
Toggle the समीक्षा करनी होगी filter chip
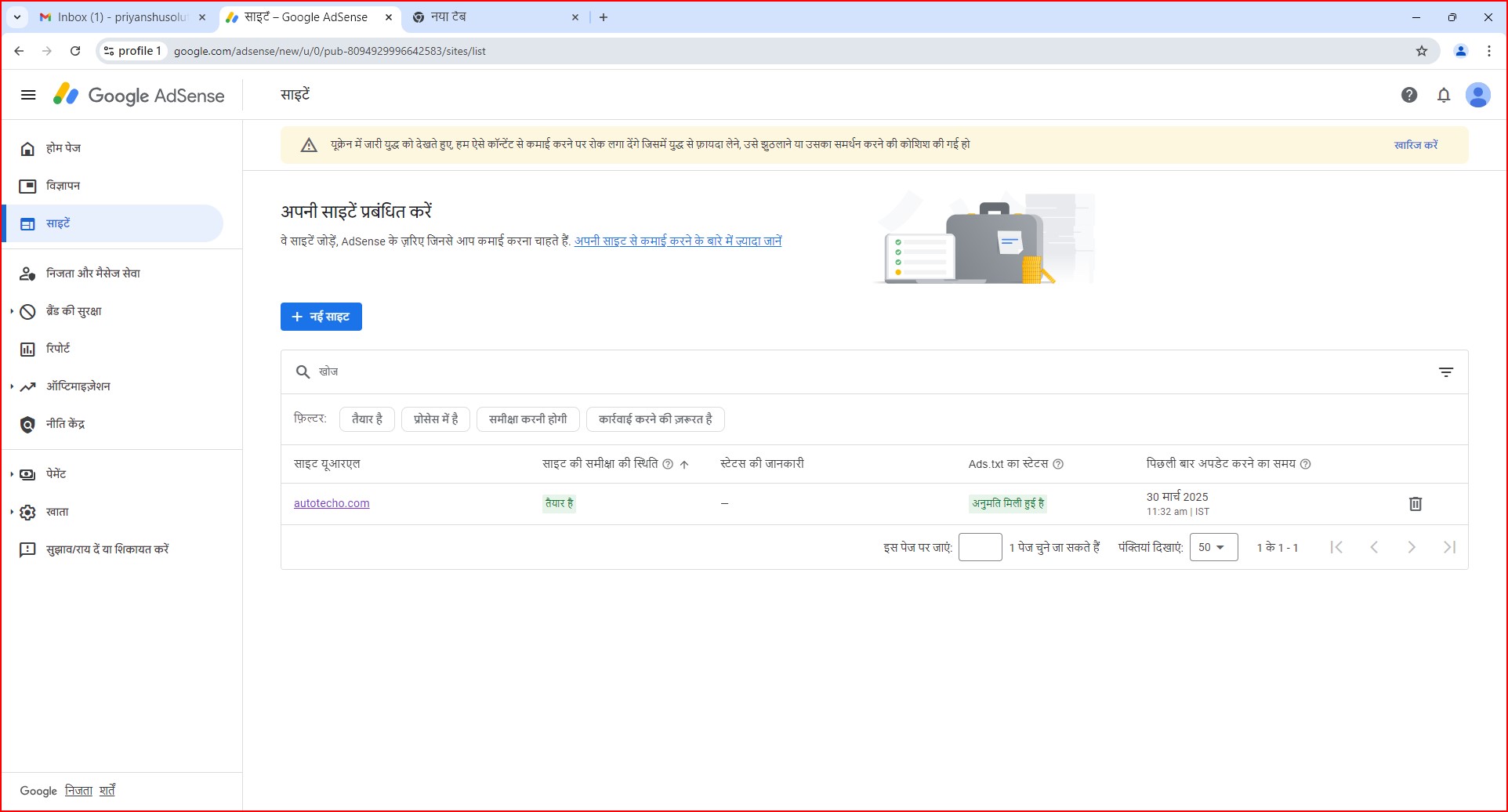click(528, 419)
